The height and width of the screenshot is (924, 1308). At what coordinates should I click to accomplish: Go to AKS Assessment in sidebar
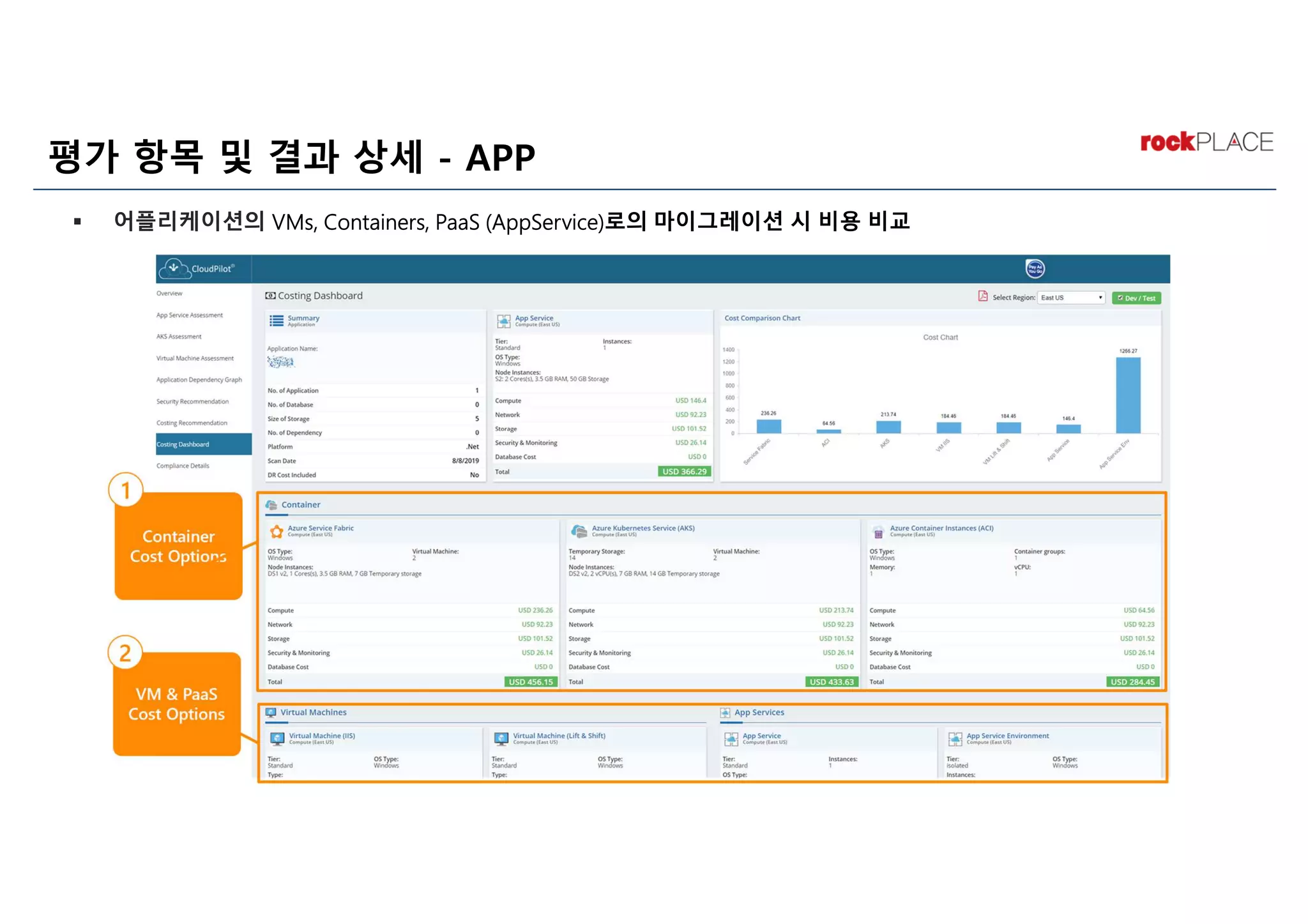(179, 337)
